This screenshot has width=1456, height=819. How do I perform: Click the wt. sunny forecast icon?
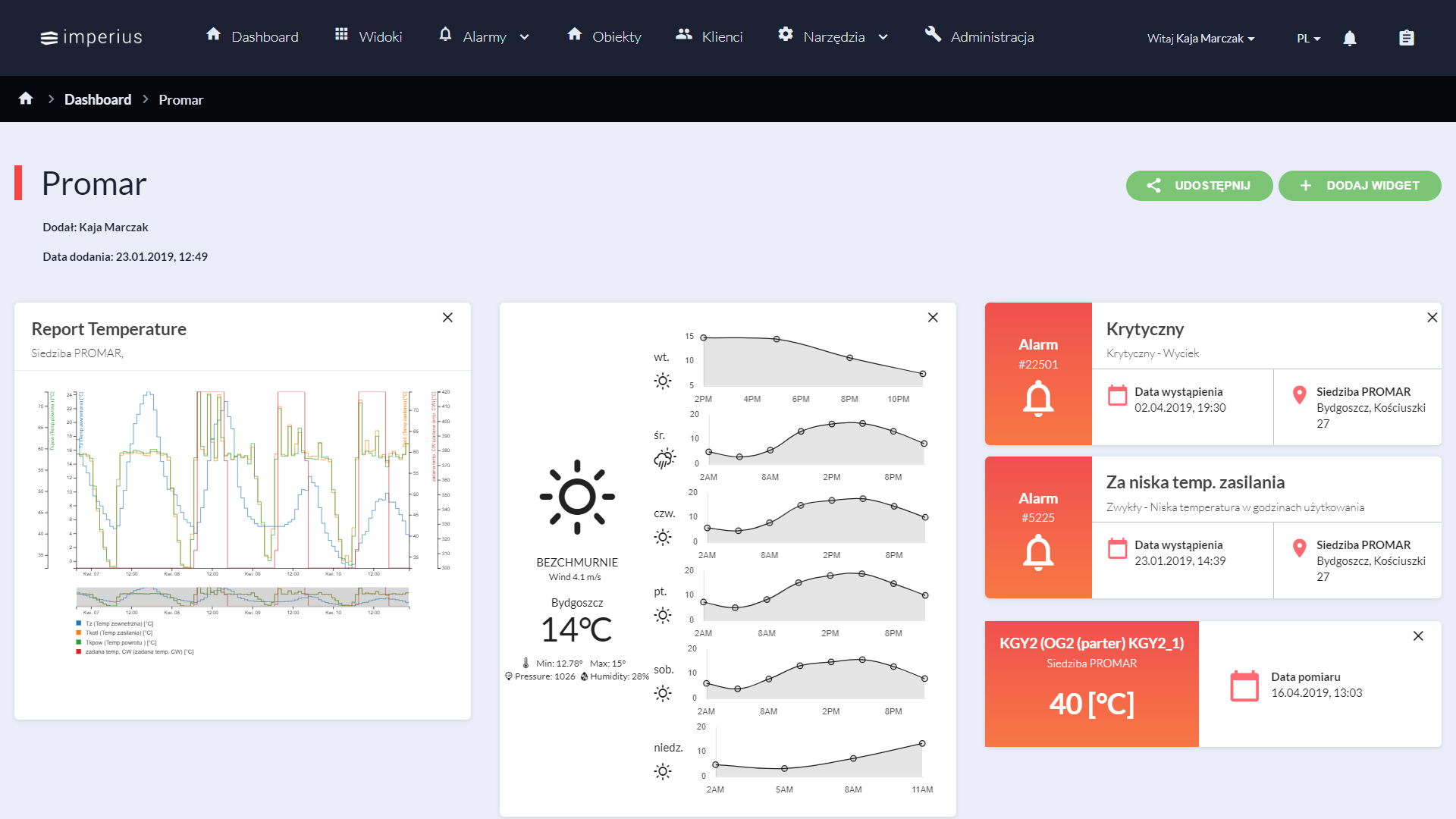pos(663,381)
